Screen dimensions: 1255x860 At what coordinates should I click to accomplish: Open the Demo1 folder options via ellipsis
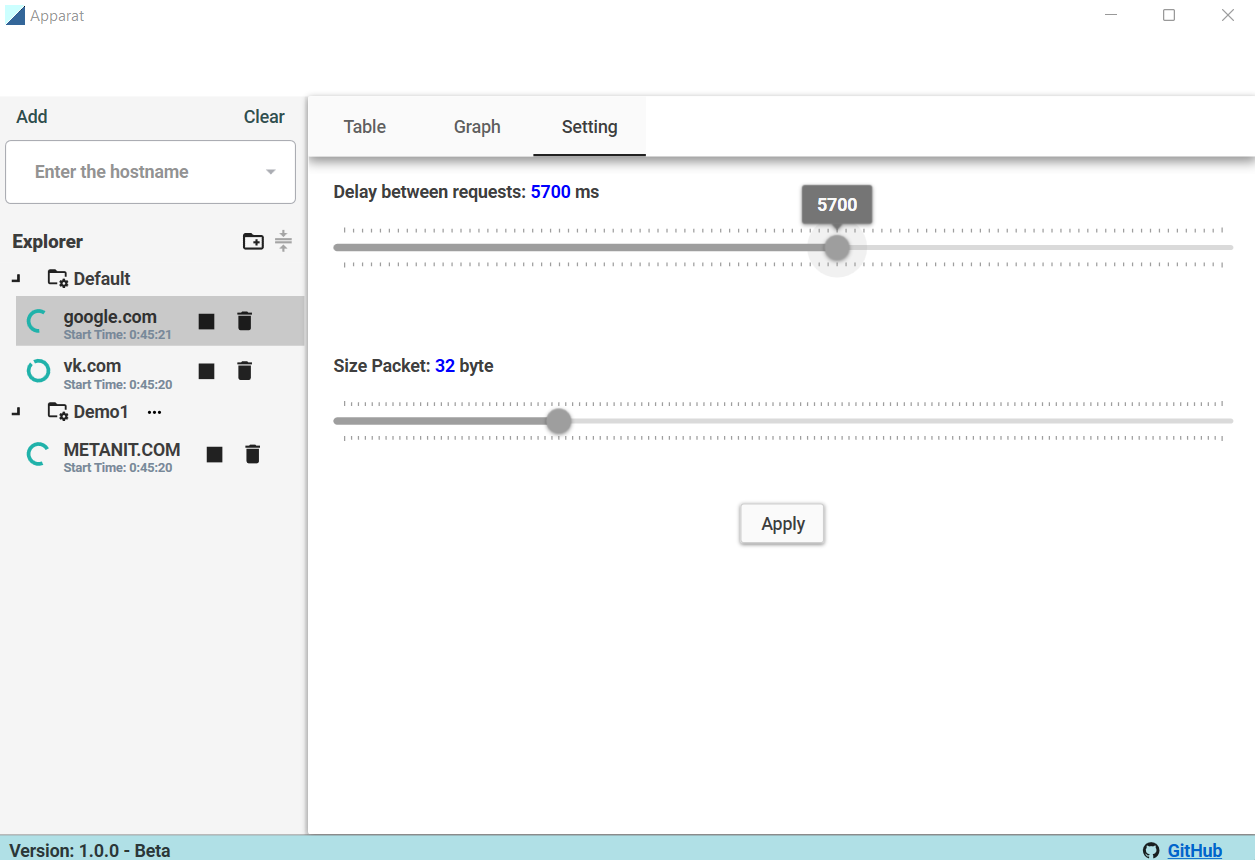coord(153,411)
